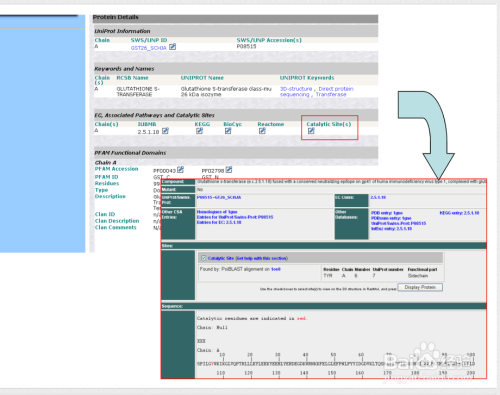500x395 pixels.
Task: Select the P08515 accession text
Action: (246, 46)
